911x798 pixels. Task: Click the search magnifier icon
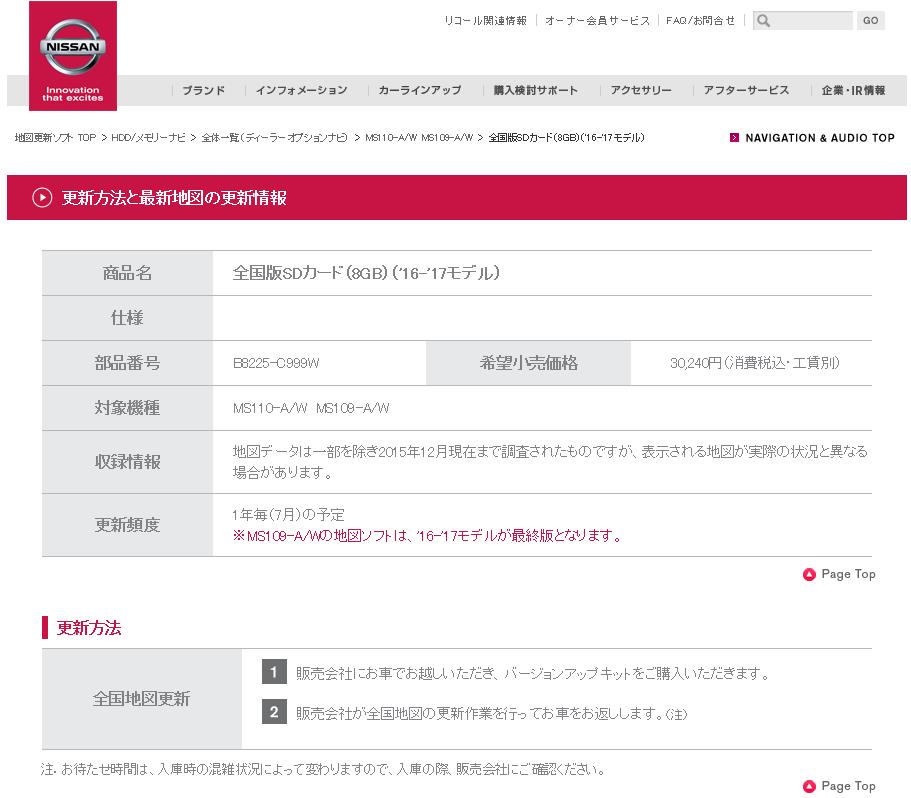pyautogui.click(x=763, y=21)
